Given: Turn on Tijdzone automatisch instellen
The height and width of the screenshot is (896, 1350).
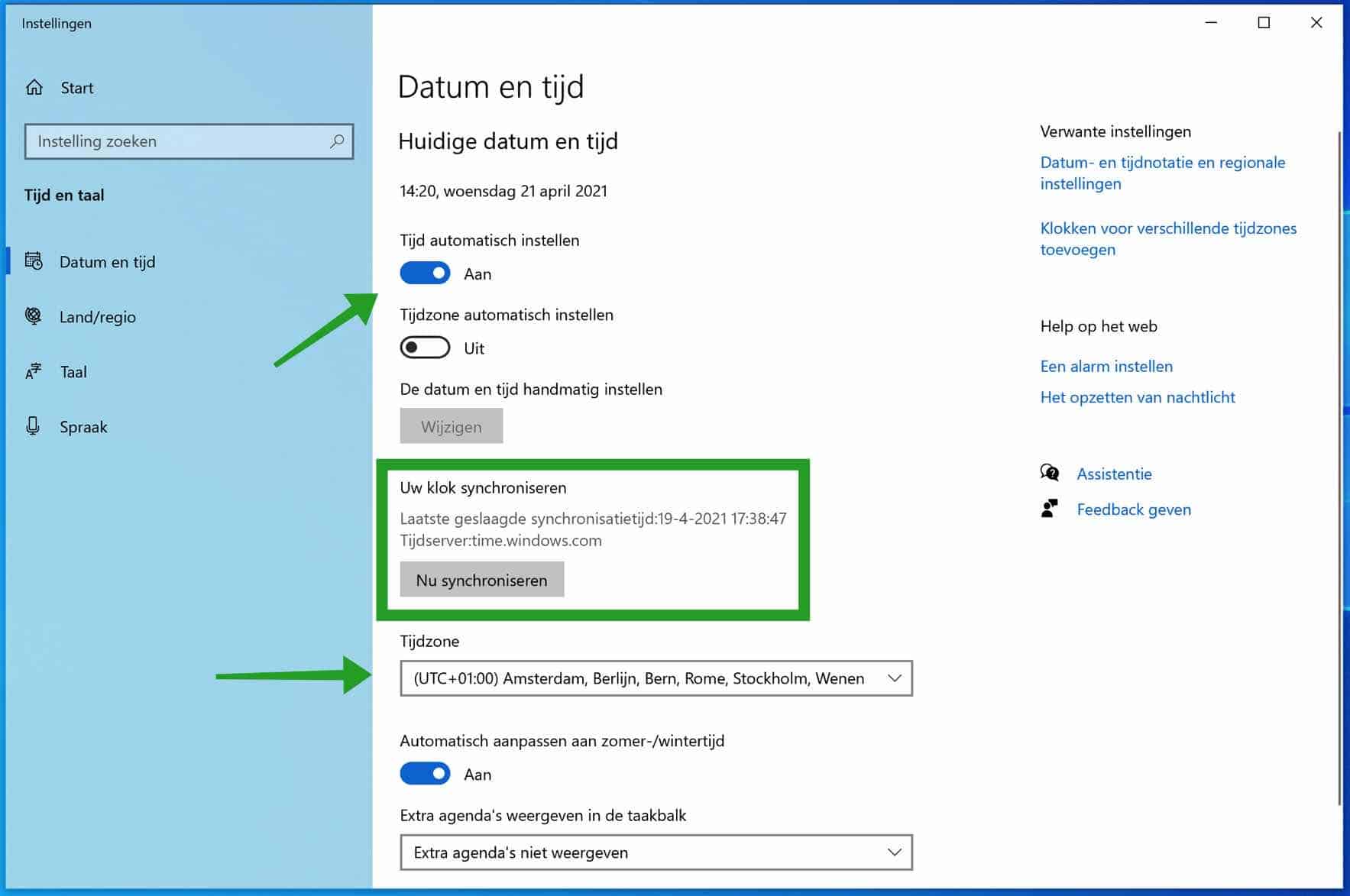Looking at the screenshot, I should [x=425, y=348].
